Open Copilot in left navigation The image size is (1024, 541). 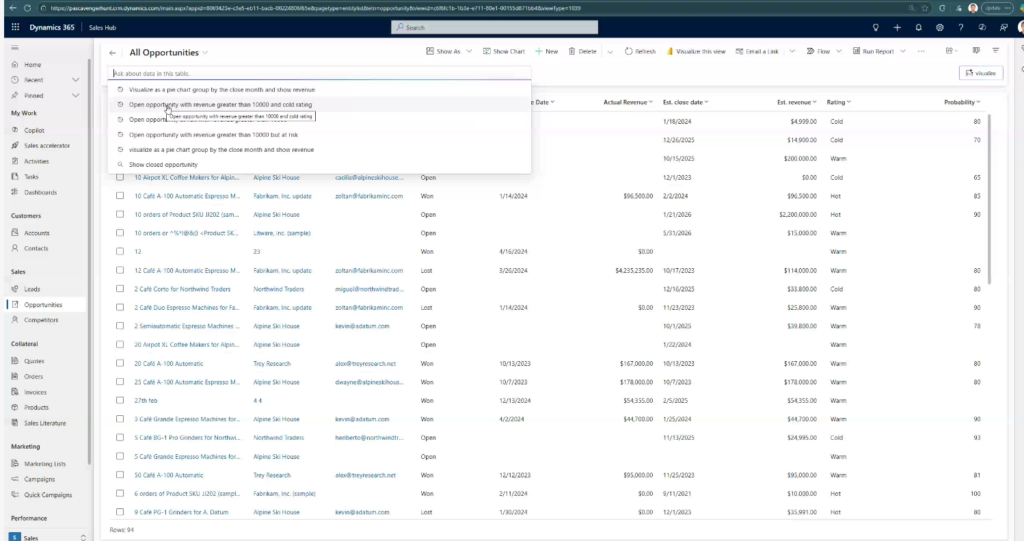pyautogui.click(x=34, y=130)
